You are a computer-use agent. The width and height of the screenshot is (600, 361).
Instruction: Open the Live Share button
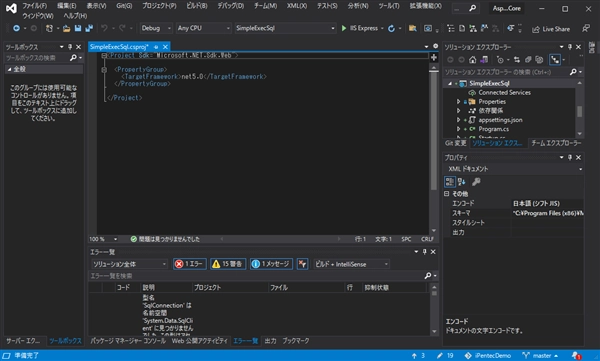551,29
